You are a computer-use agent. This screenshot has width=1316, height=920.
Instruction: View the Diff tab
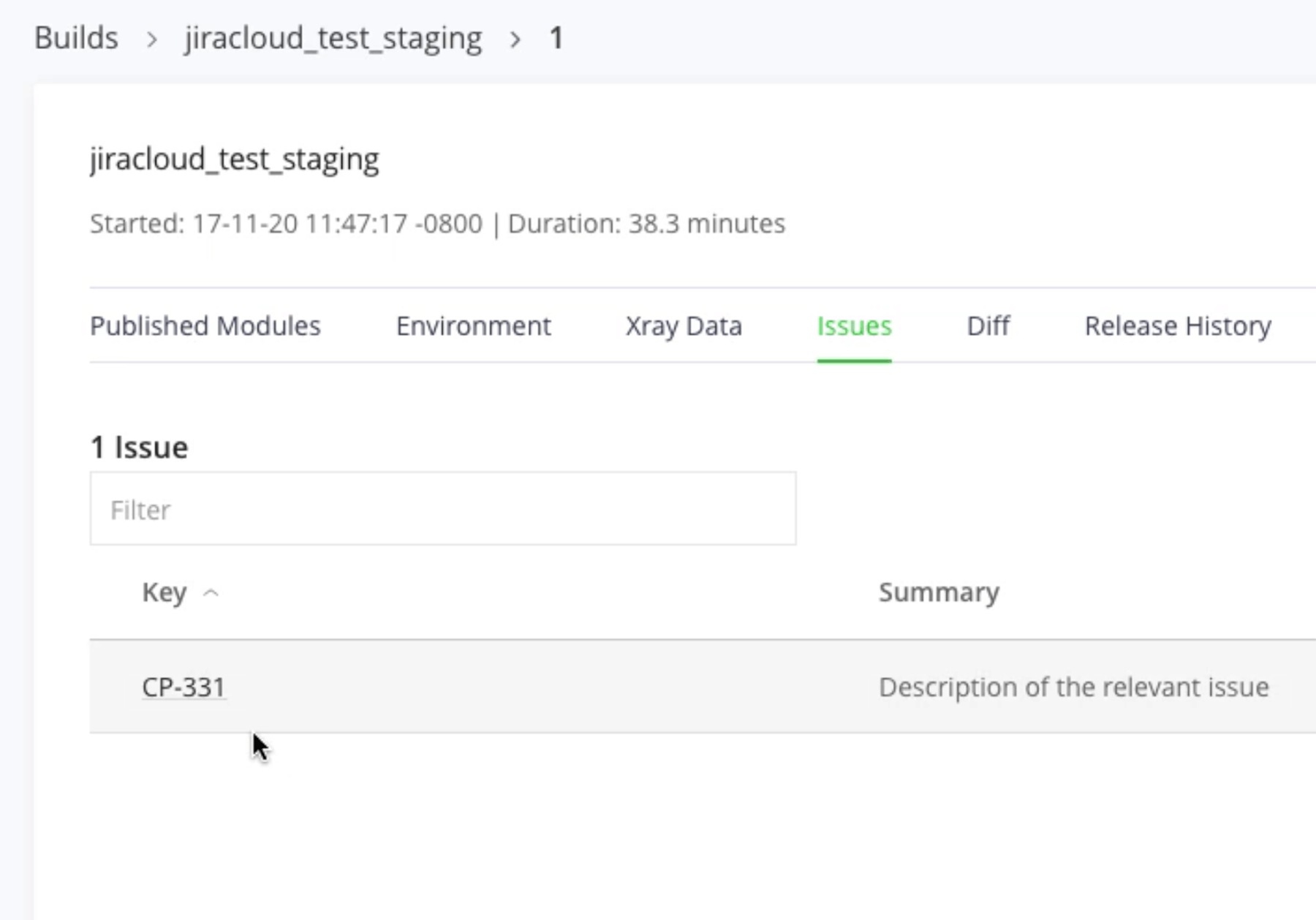987,326
